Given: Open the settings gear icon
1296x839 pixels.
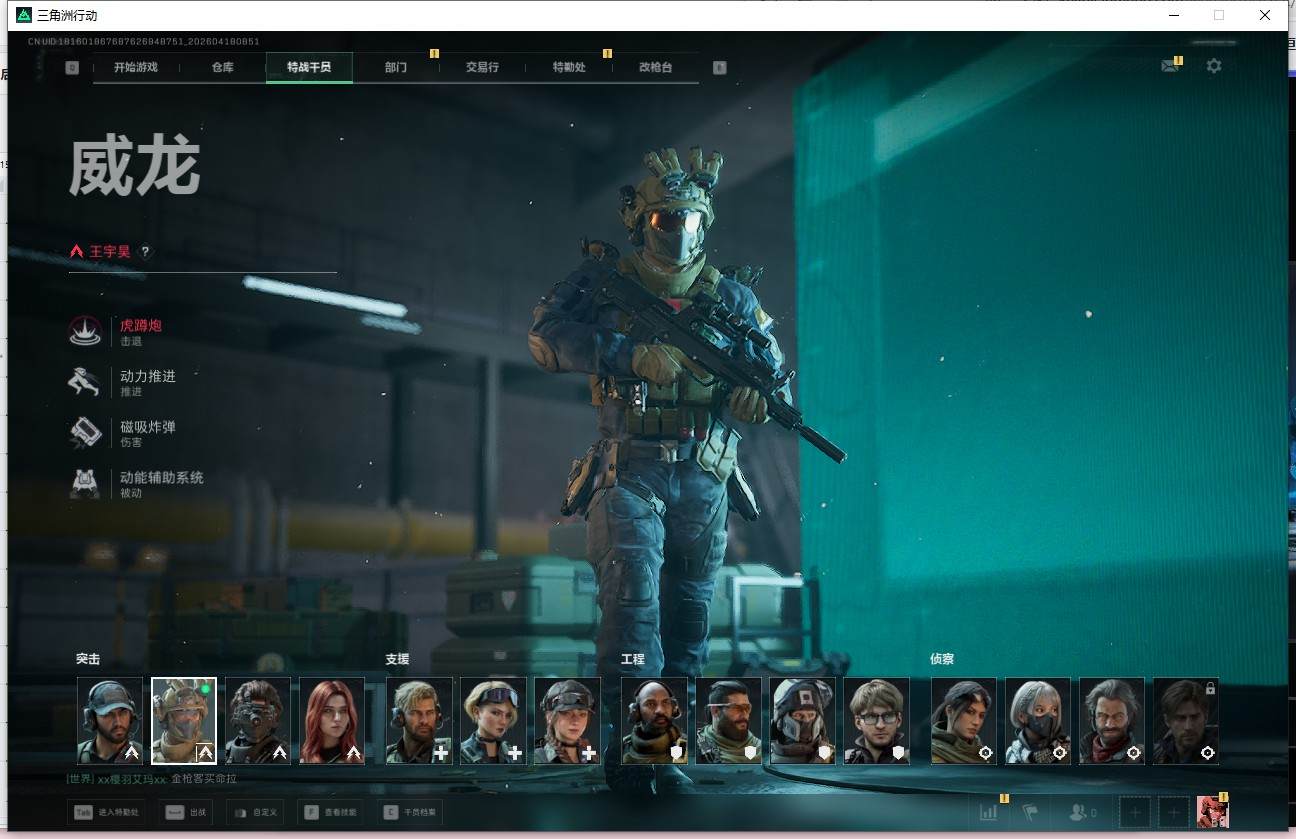Looking at the screenshot, I should click(1214, 66).
